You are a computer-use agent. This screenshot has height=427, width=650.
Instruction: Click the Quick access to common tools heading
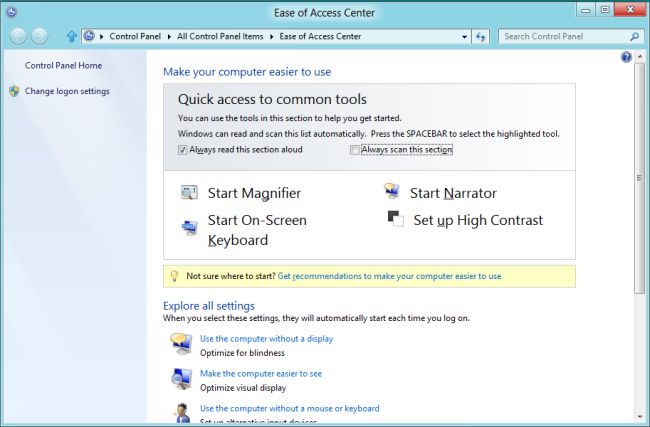point(272,99)
